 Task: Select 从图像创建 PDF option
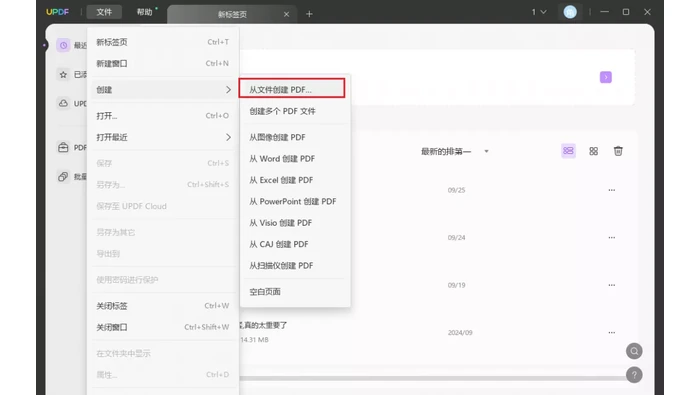295,137
